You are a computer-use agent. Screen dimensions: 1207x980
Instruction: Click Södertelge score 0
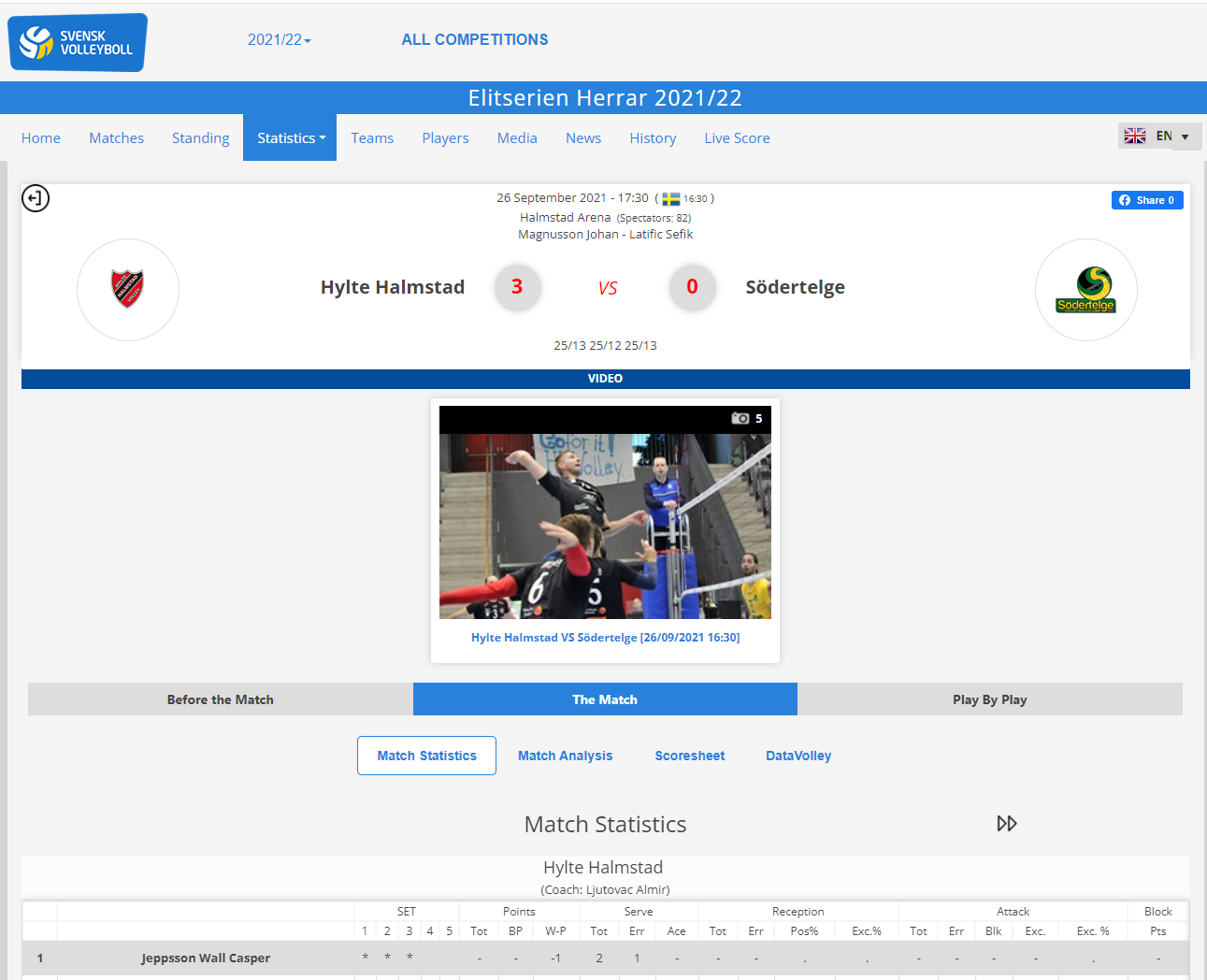click(x=692, y=287)
